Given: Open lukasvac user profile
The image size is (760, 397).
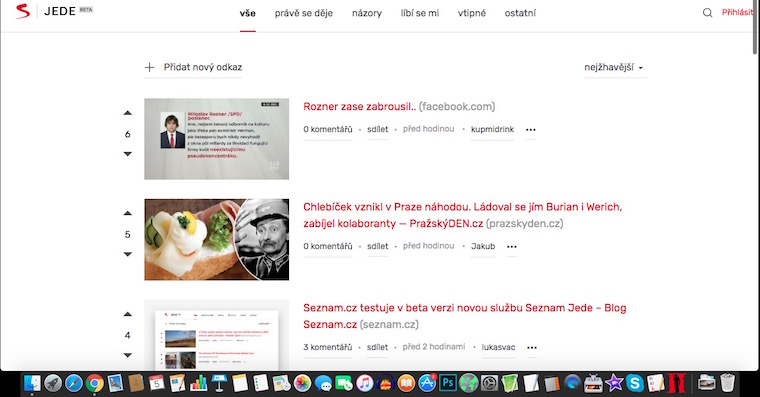Looking at the screenshot, I should pos(498,347).
